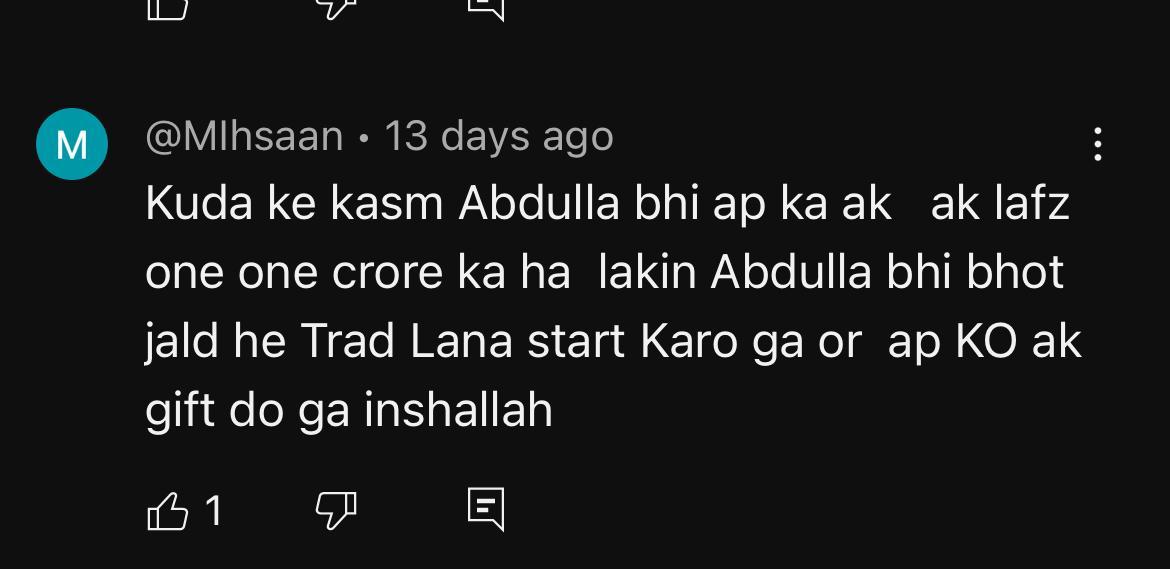Reply to @MIhsaan's comment using reply icon
This screenshot has height=569, width=1170.
click(486, 510)
